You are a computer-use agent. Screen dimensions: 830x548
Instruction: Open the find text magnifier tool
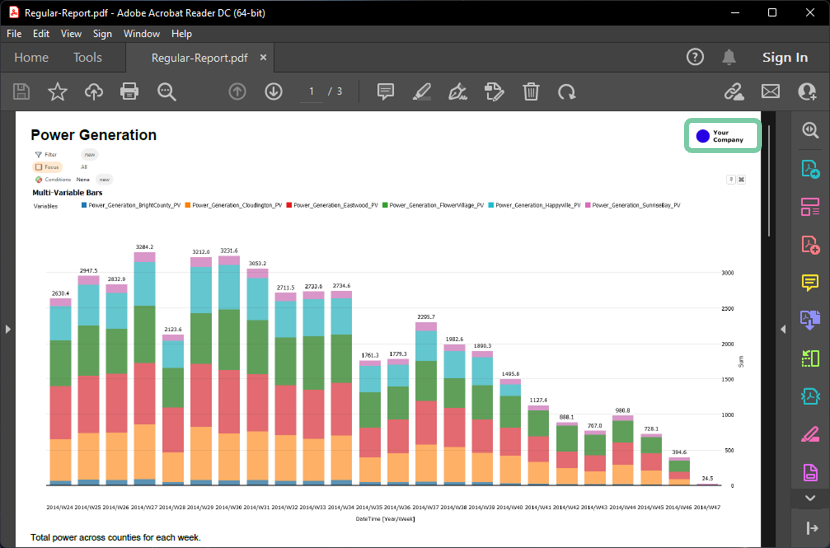(x=166, y=92)
